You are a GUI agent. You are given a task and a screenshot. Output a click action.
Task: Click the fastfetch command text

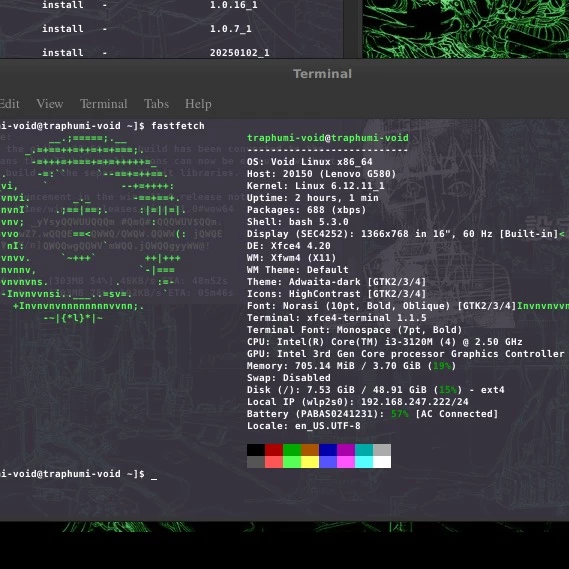(178, 126)
